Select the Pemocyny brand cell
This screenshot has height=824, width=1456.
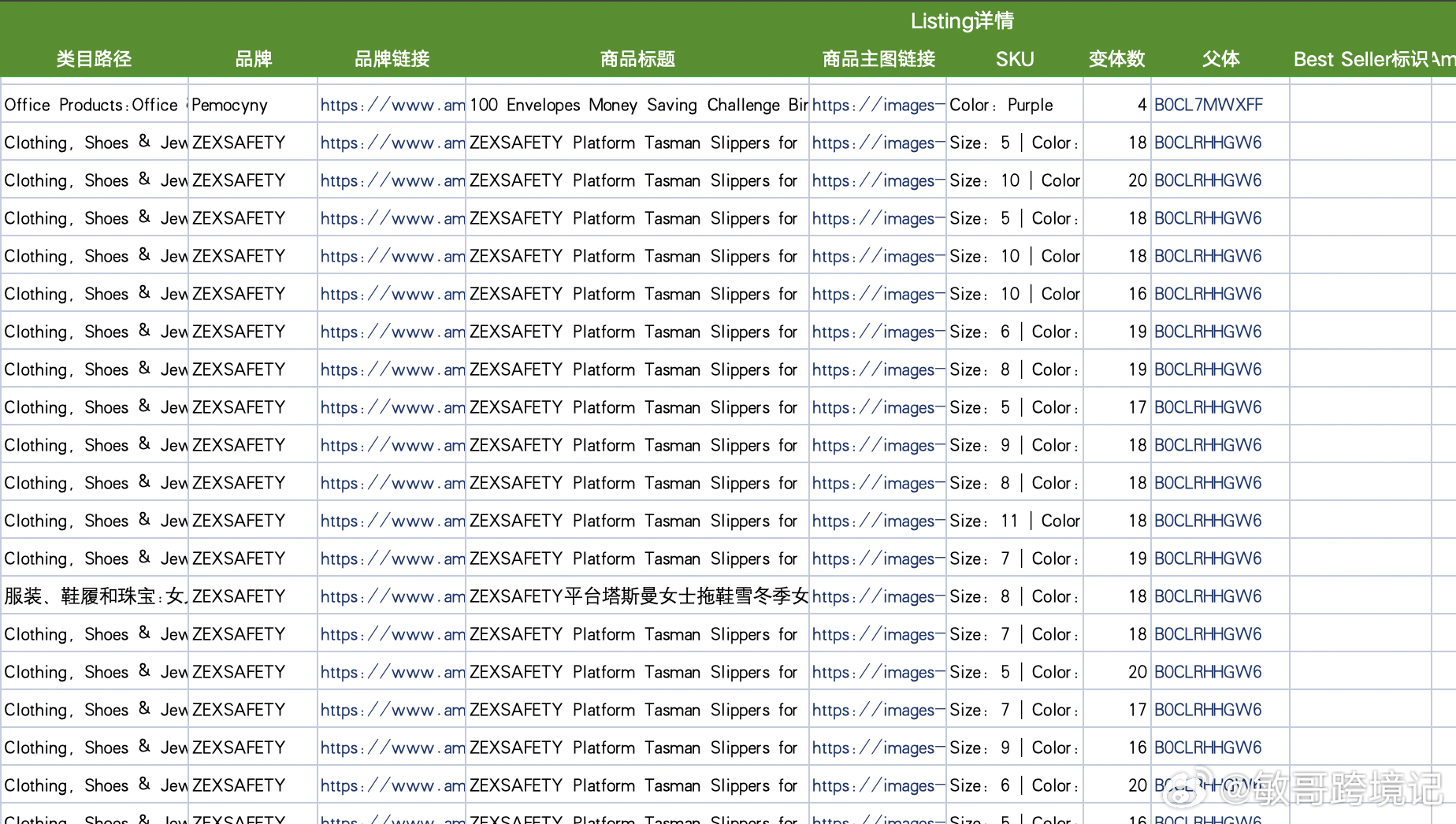pos(253,105)
